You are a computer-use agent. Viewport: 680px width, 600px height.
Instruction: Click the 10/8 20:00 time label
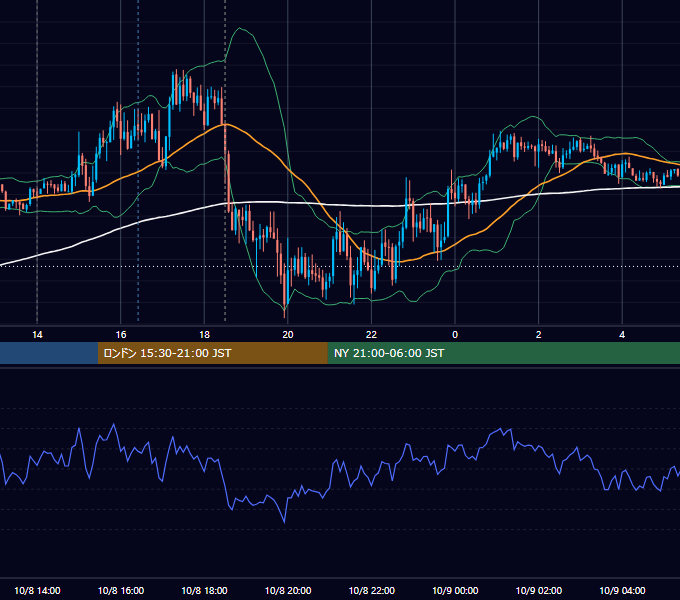(288, 590)
